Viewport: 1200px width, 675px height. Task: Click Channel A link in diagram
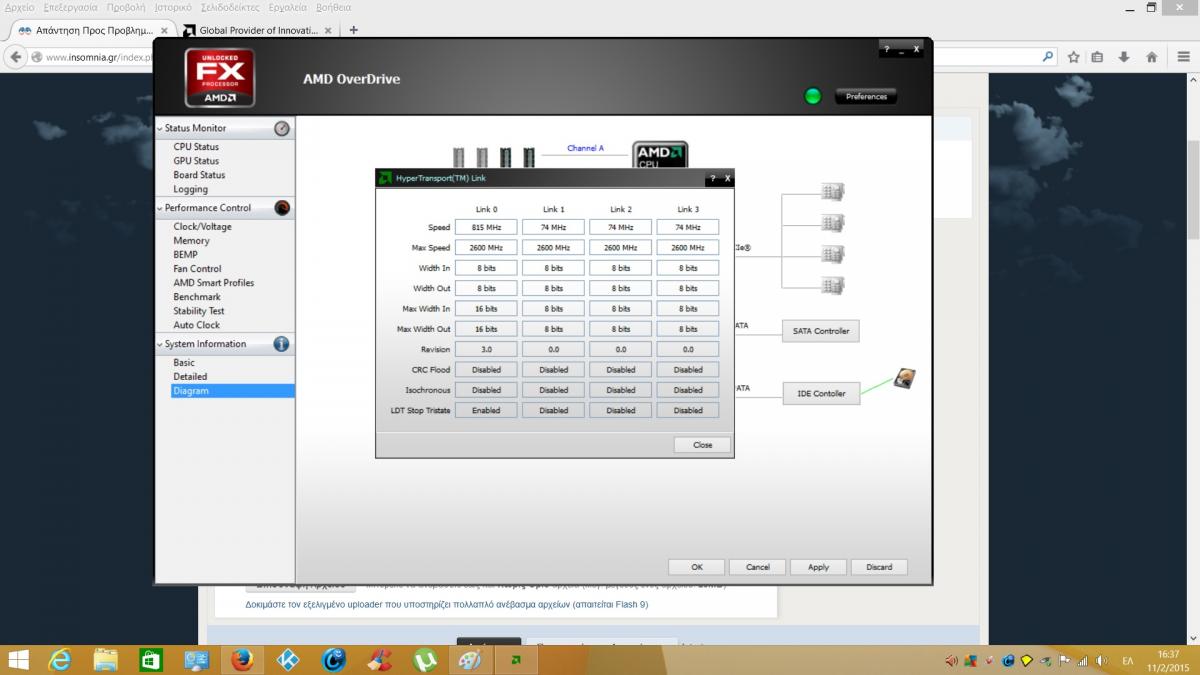[585, 148]
